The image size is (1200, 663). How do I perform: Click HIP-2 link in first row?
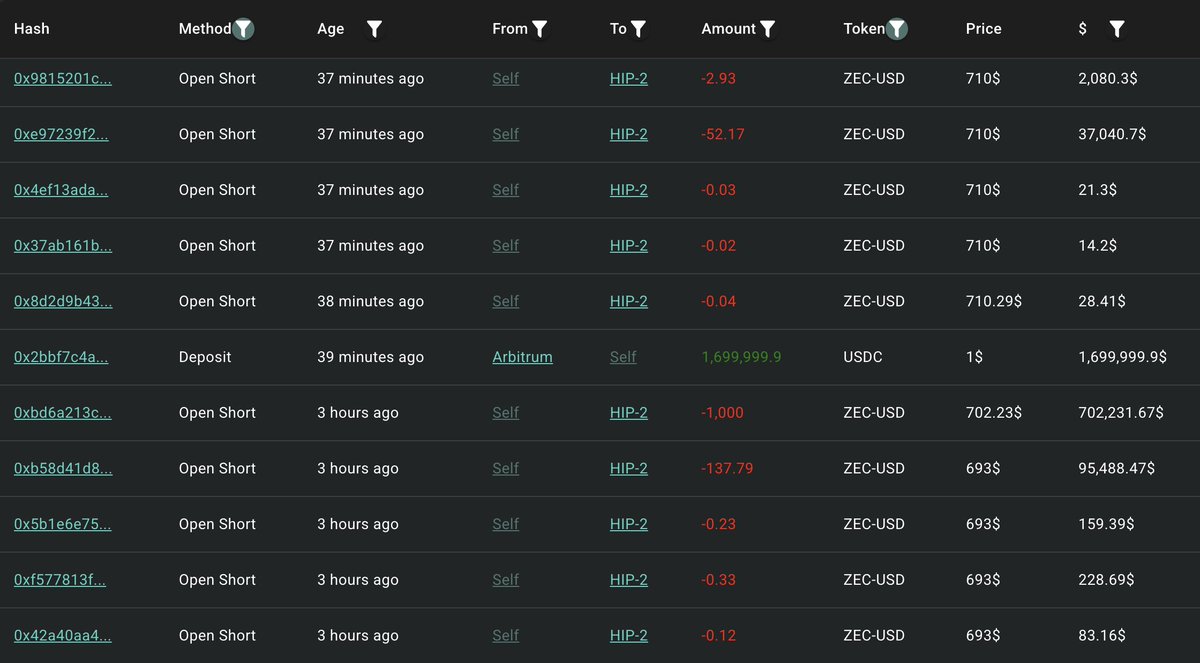(628, 79)
